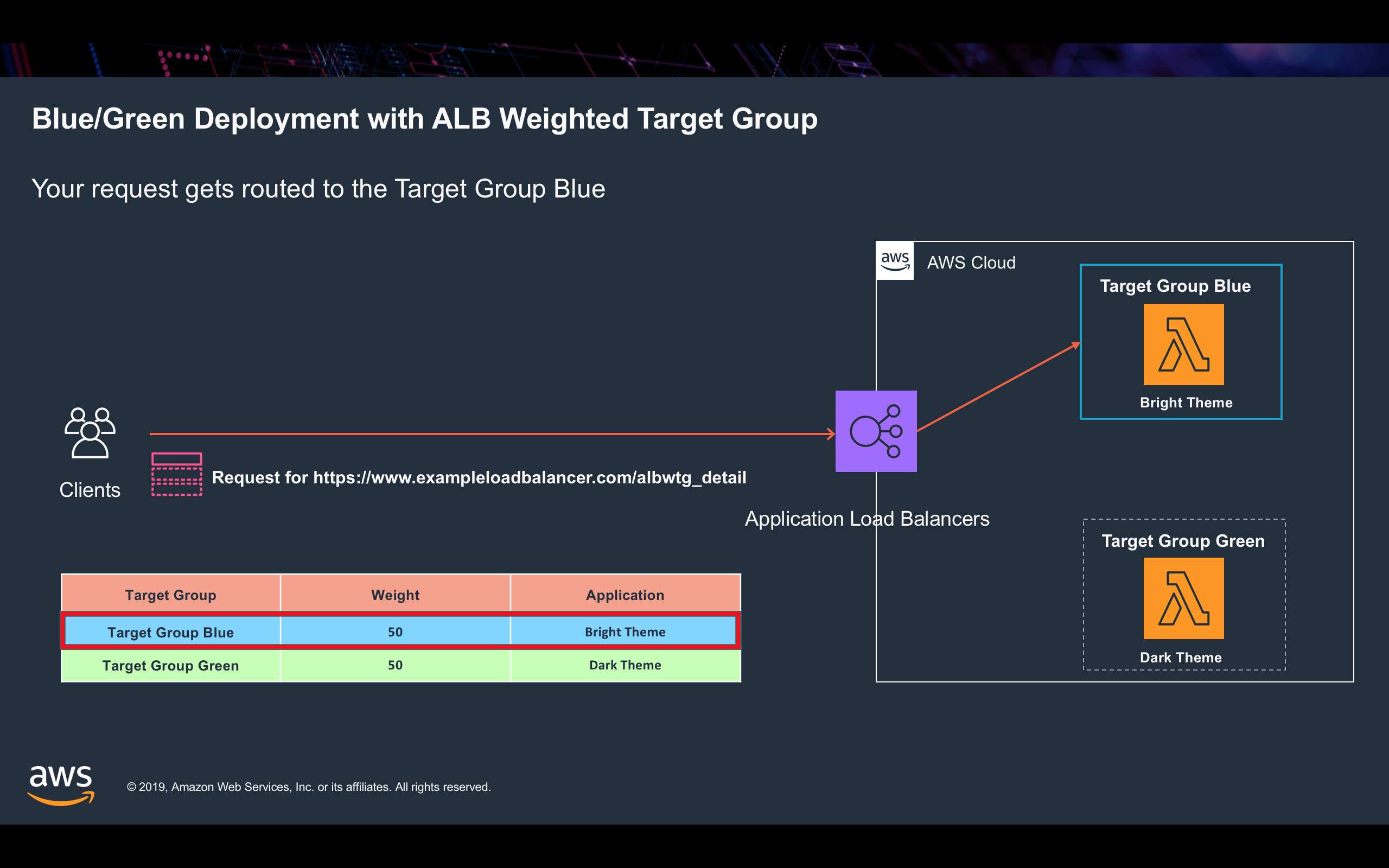Image resolution: width=1389 pixels, height=868 pixels.
Task: Click the Weight column header
Action: pos(395,595)
